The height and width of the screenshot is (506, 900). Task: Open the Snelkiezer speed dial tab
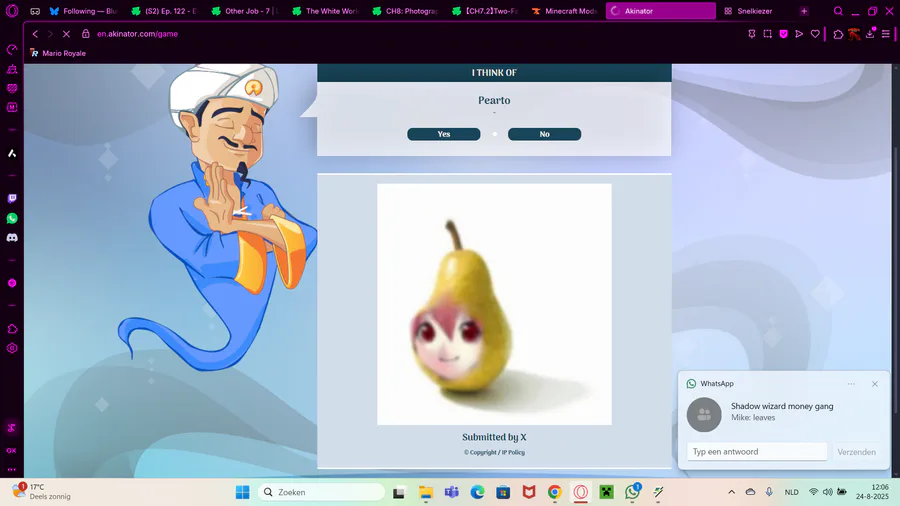(x=748, y=11)
